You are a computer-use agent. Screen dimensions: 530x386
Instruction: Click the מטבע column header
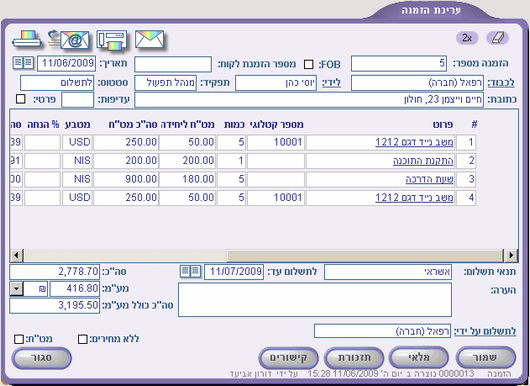point(77,125)
